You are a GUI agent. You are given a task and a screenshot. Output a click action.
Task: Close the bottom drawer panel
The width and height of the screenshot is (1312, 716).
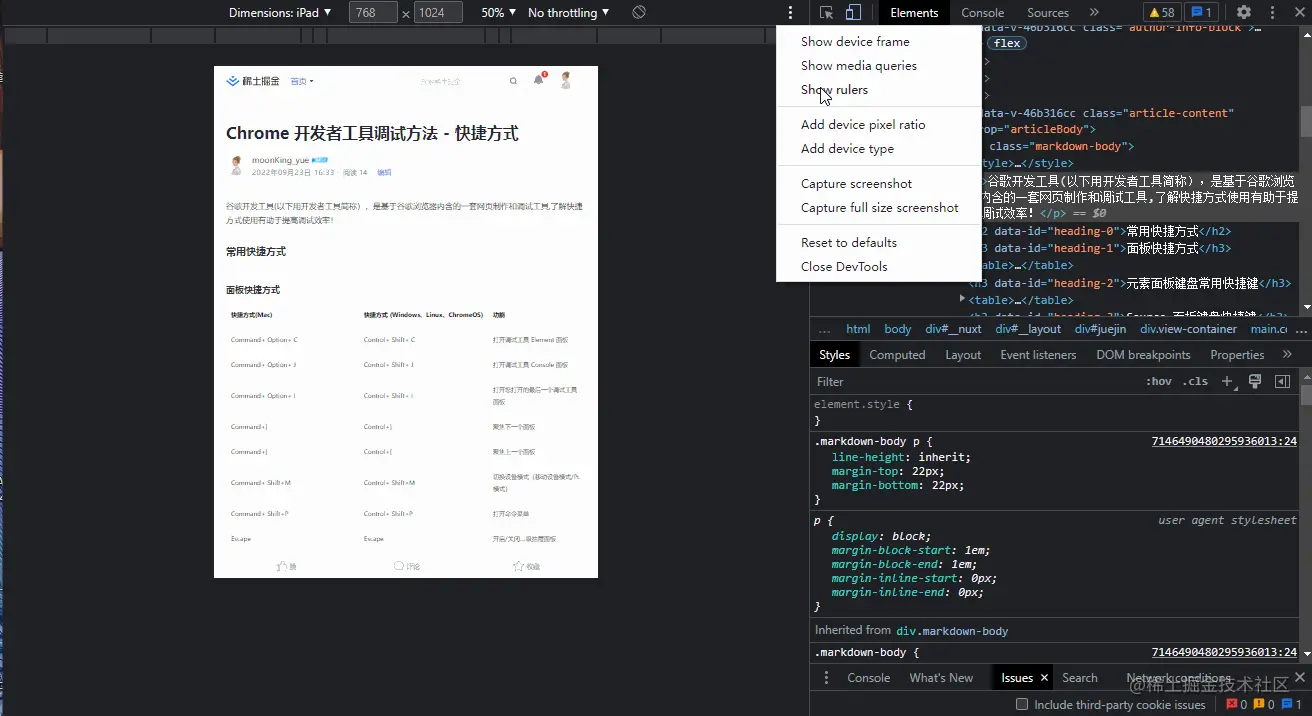[1299, 678]
